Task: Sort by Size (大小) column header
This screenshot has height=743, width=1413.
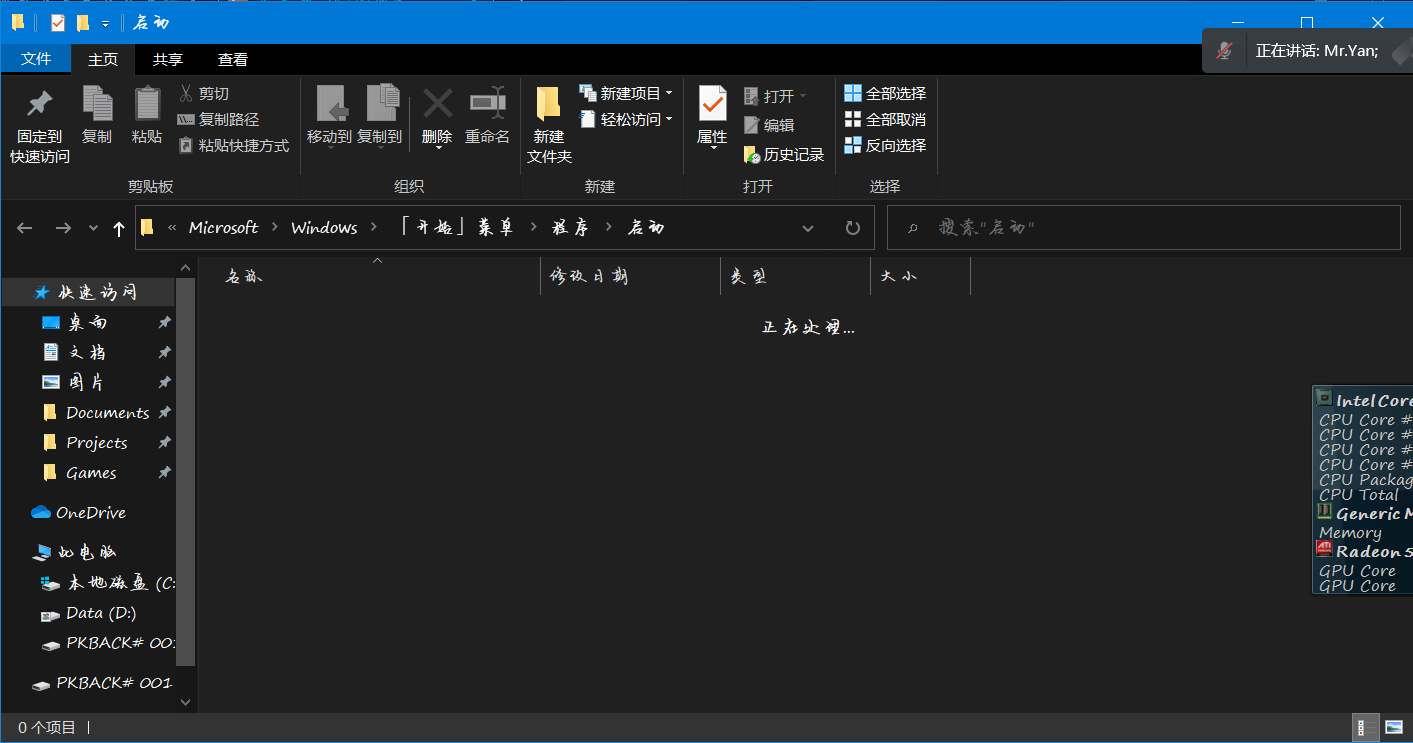Action: click(x=921, y=277)
